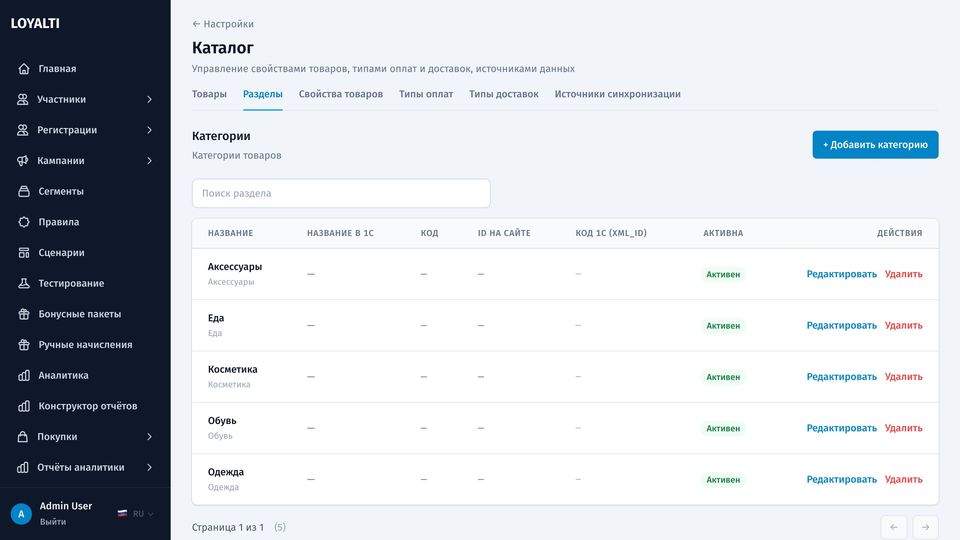Click the Отчёты аналитики chart icon
This screenshot has height=540, width=960.
pos(23,467)
